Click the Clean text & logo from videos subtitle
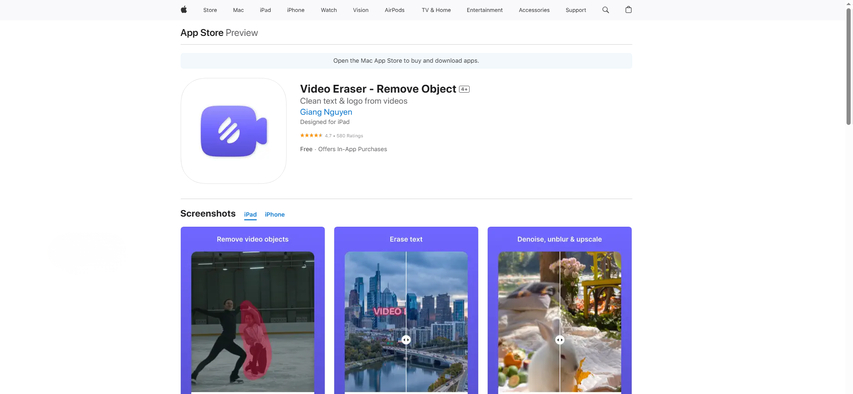853x394 pixels. (x=354, y=101)
